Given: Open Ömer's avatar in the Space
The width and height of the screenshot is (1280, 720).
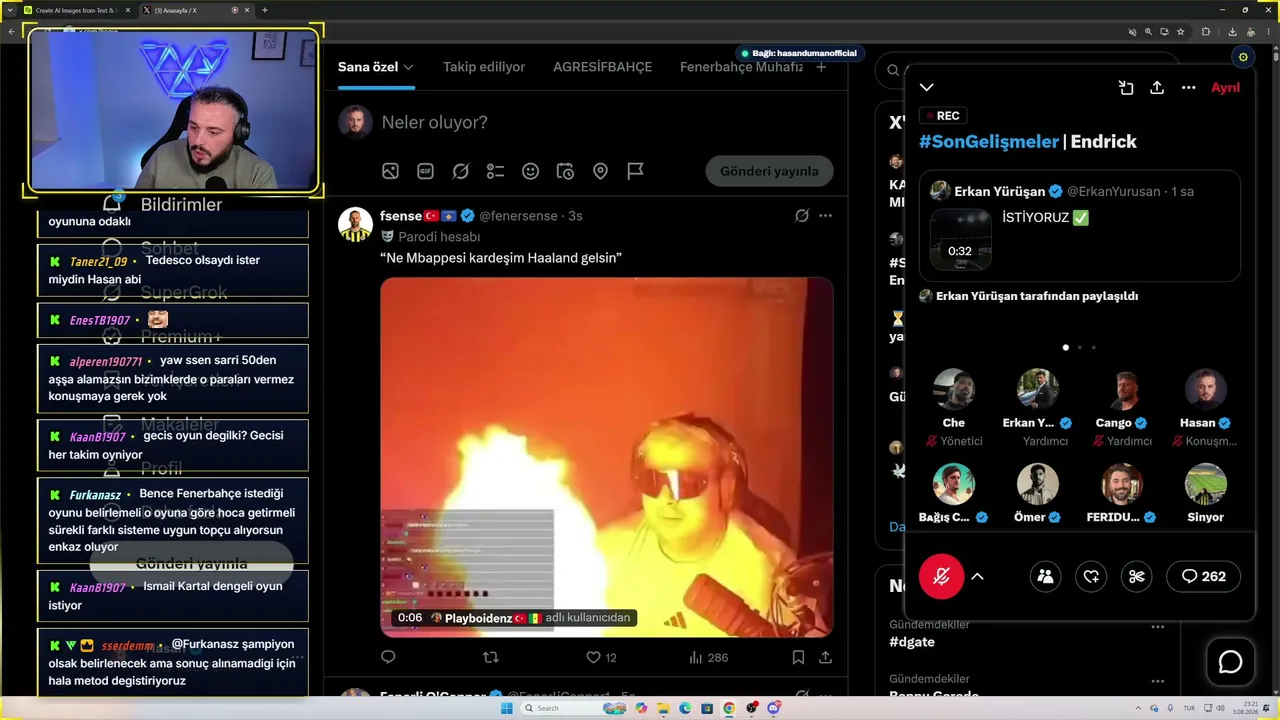Looking at the screenshot, I should coord(1038,484).
